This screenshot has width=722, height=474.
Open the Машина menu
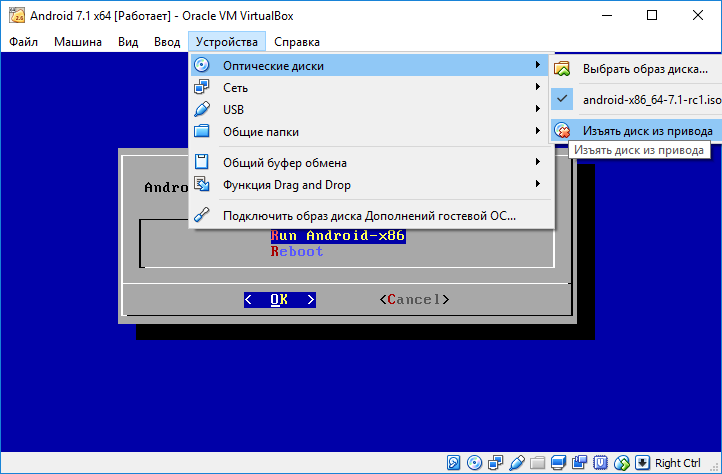tap(78, 42)
